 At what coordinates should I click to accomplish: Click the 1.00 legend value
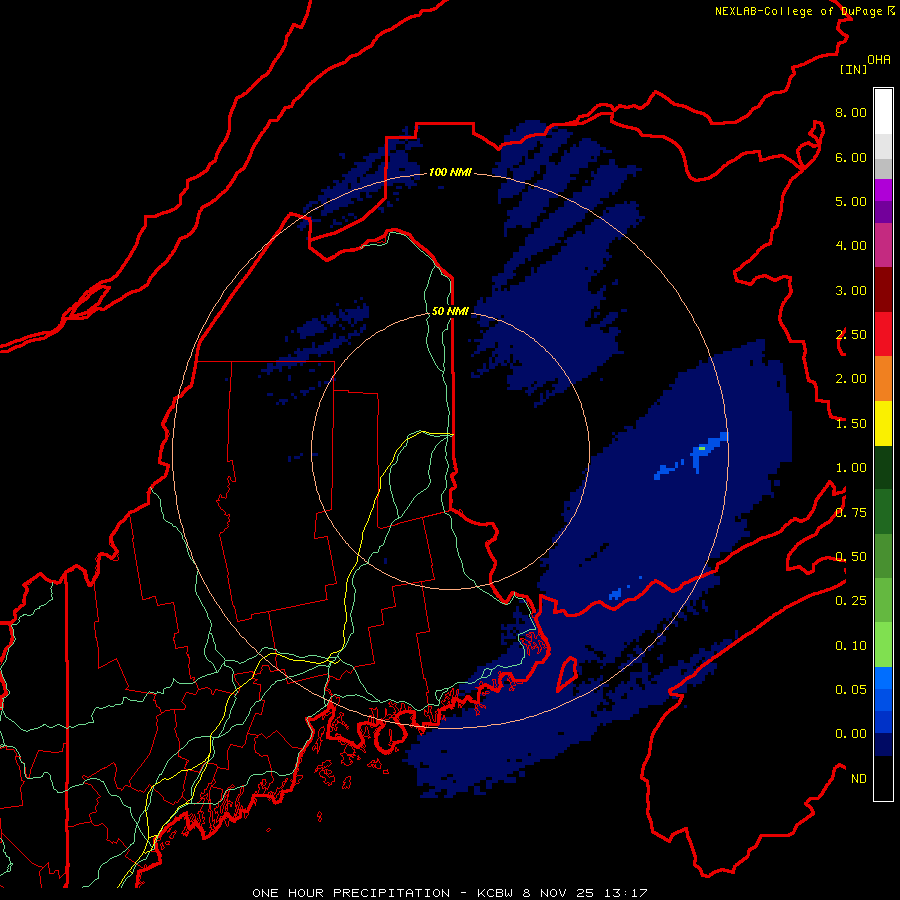[x=851, y=468]
